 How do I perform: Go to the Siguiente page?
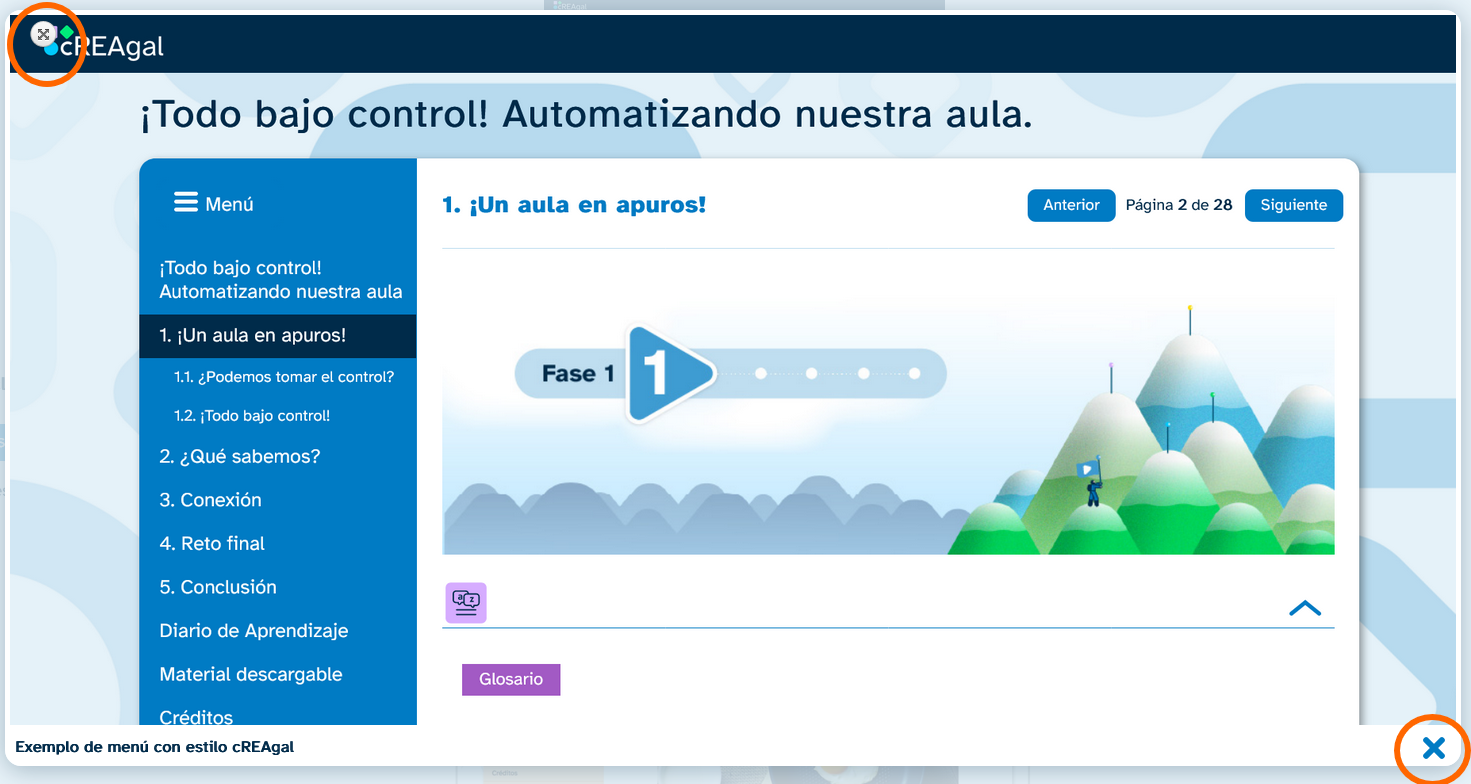(x=1293, y=205)
